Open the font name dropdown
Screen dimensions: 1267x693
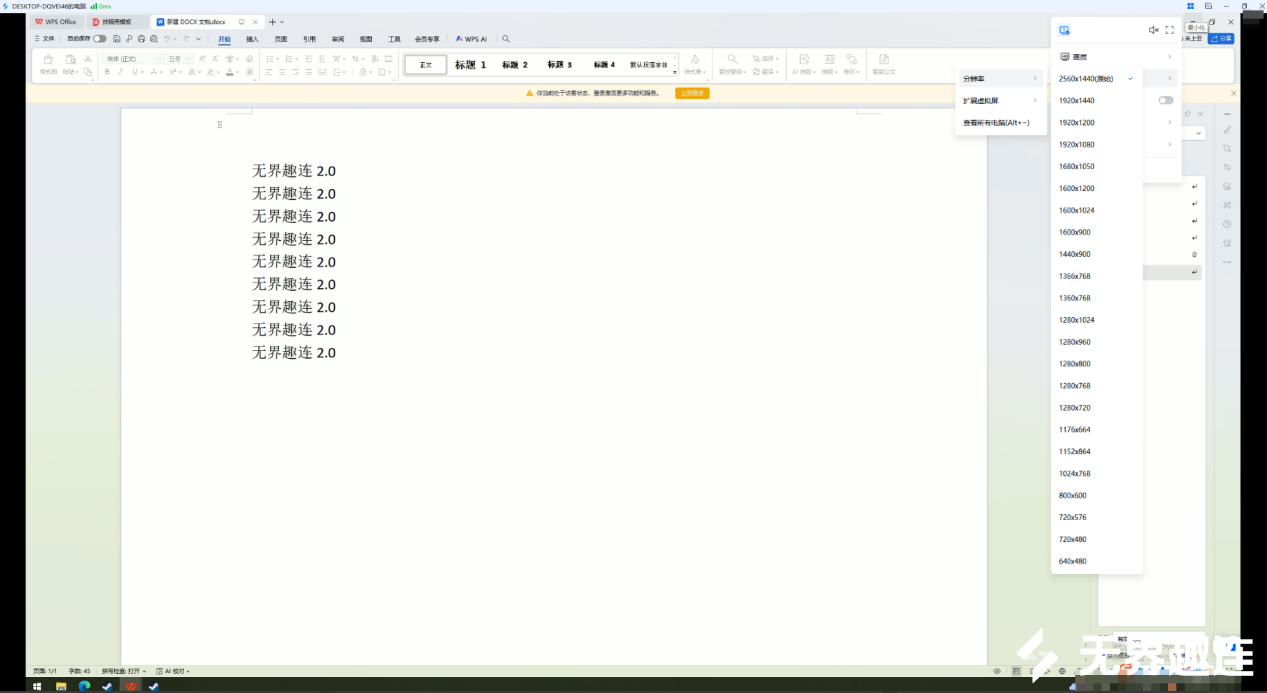tap(133, 59)
